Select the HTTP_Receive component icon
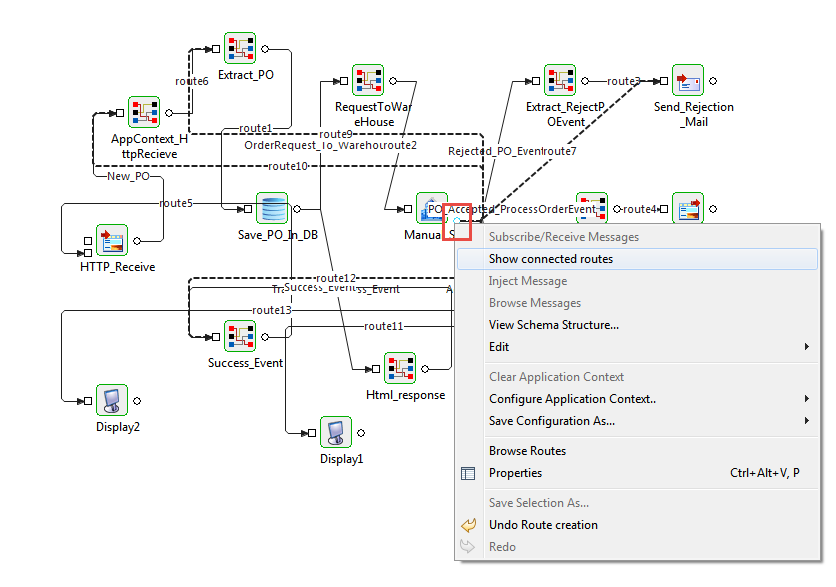 [x=112, y=240]
